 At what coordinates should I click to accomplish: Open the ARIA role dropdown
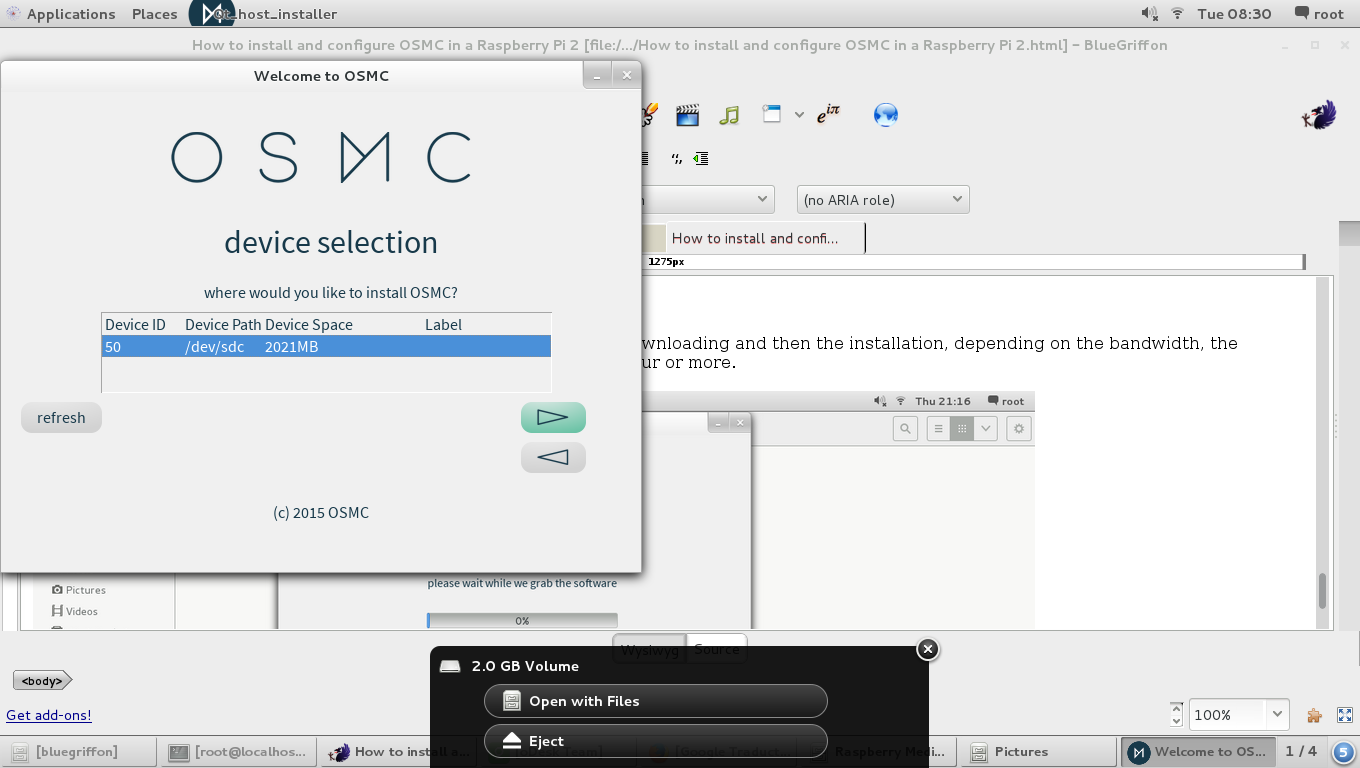[x=883, y=200]
